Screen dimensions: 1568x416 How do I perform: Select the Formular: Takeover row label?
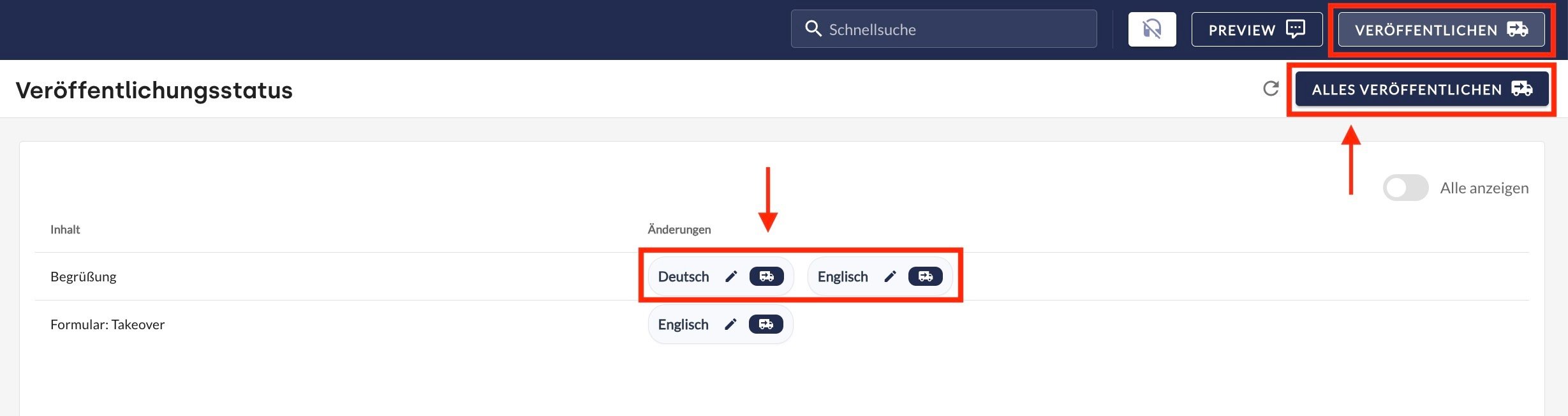107,324
